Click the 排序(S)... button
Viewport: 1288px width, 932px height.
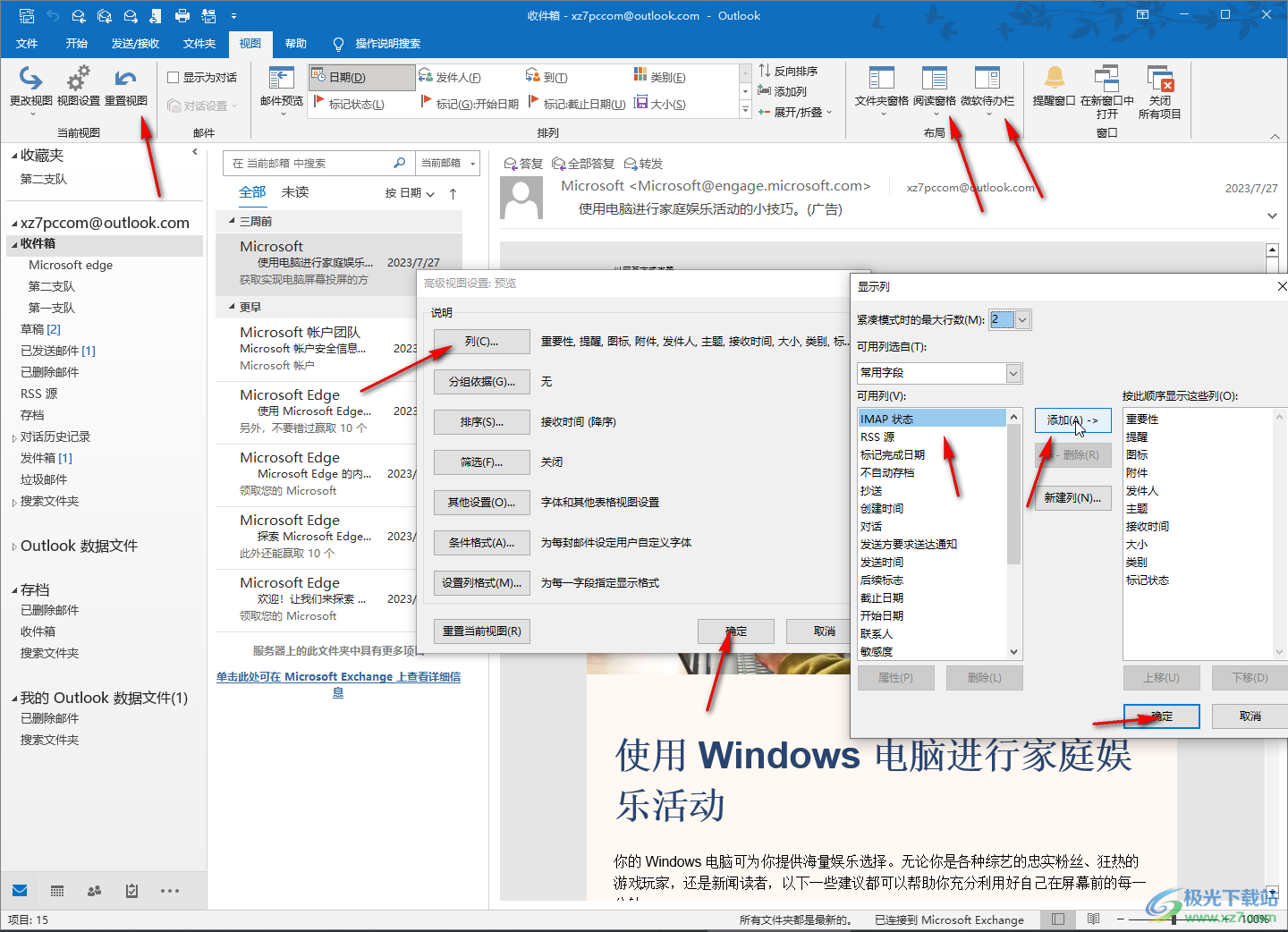click(x=482, y=421)
